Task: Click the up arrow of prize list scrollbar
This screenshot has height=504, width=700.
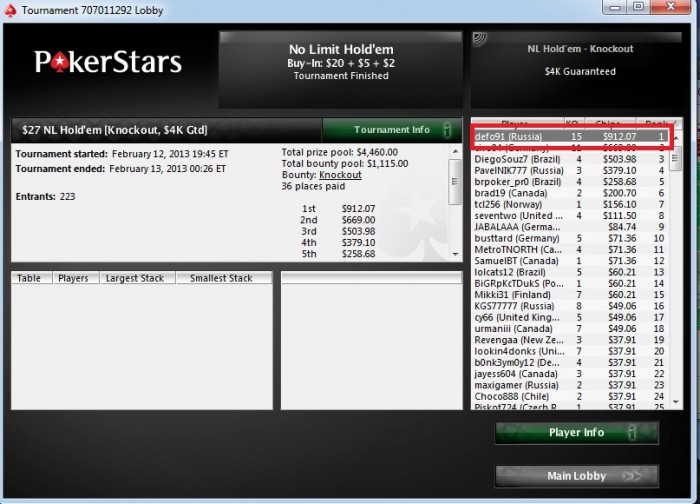Action: [x=455, y=151]
